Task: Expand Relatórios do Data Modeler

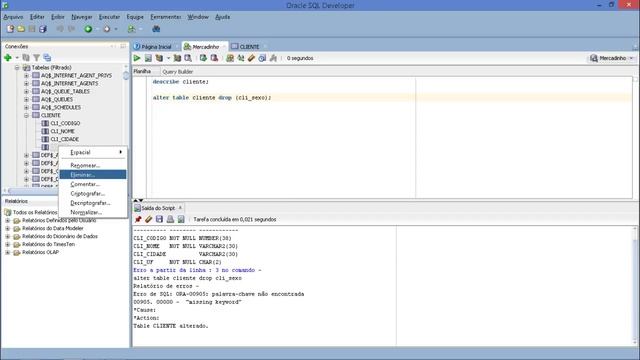Action: tap(7, 229)
